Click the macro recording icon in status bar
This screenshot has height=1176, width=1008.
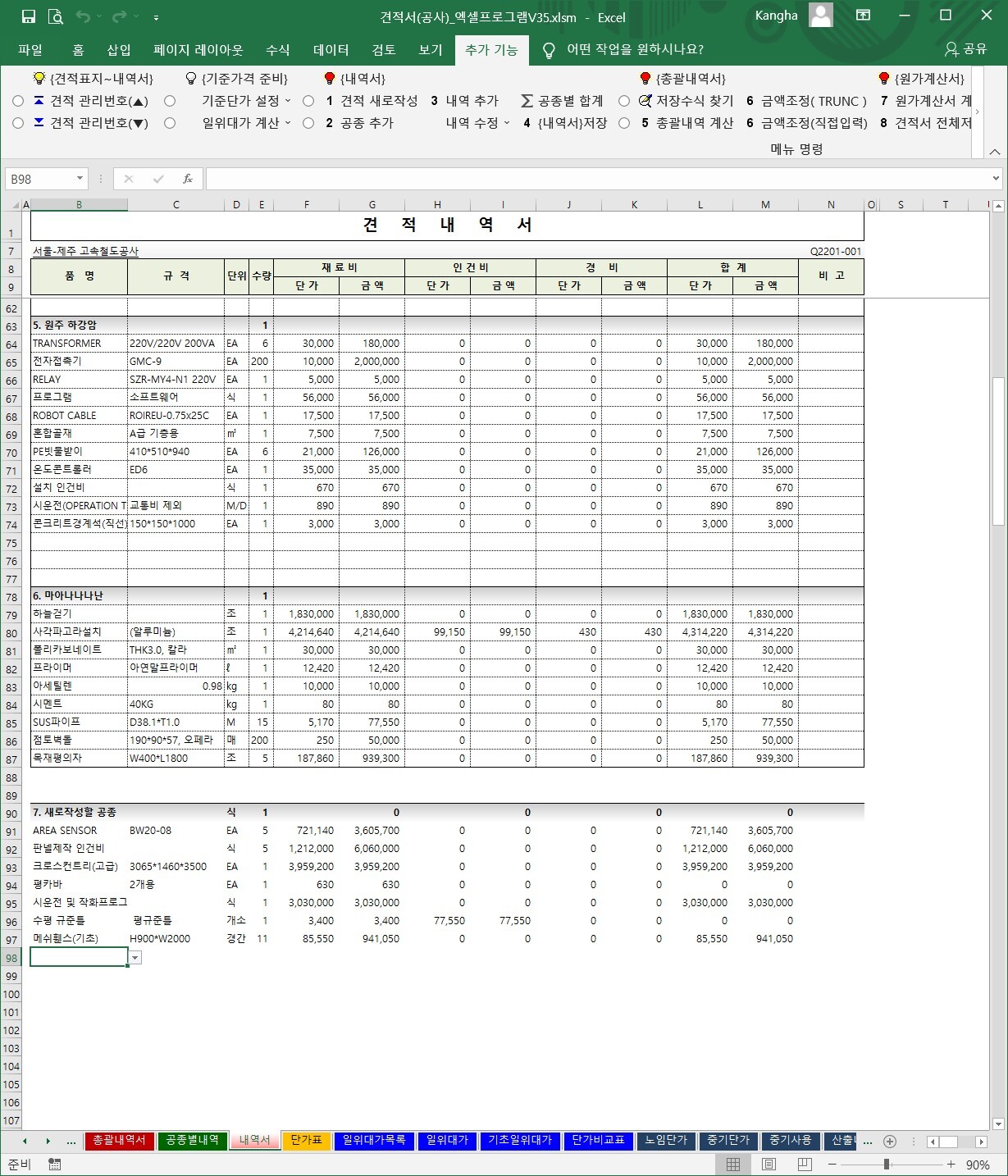54,1165
